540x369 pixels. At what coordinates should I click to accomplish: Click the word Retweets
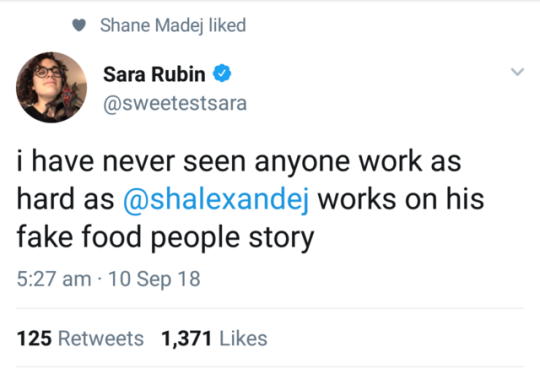pos(101,338)
